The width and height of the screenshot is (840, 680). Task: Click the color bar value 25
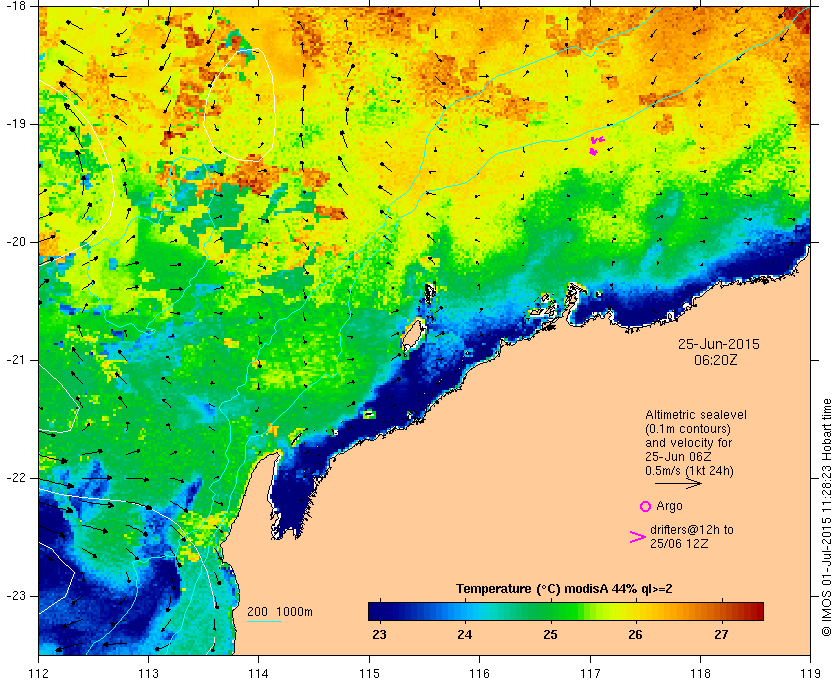click(550, 634)
